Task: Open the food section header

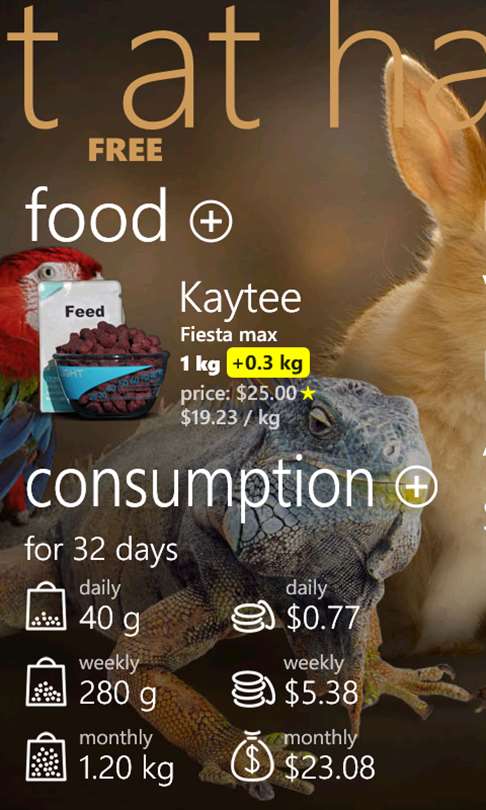Action: (x=96, y=216)
